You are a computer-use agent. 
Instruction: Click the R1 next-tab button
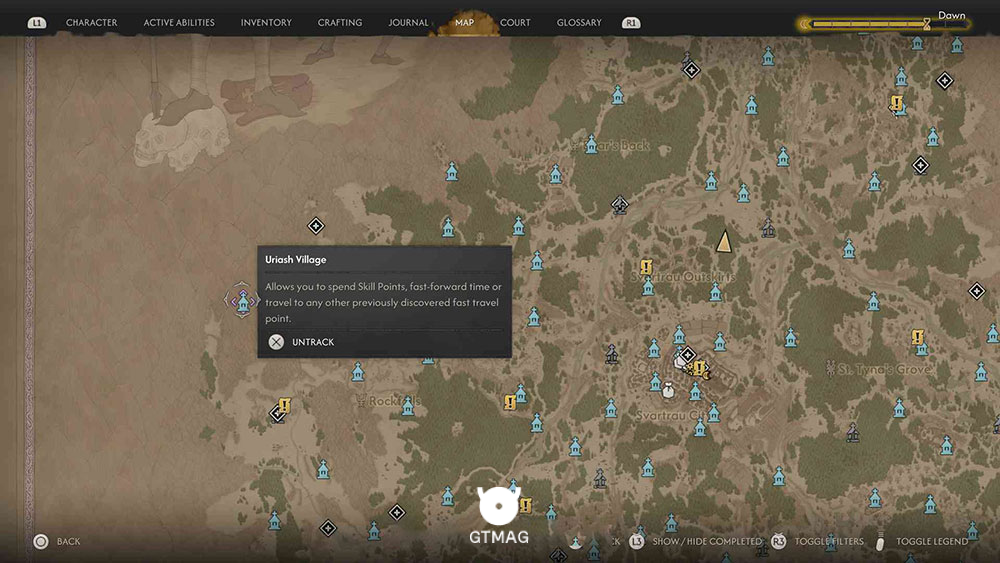(x=631, y=23)
